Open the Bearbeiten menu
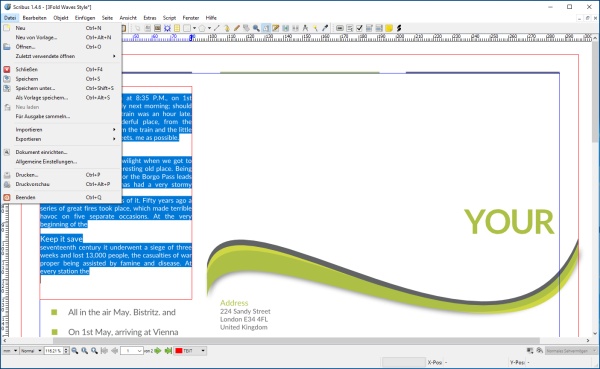 [x=34, y=18]
